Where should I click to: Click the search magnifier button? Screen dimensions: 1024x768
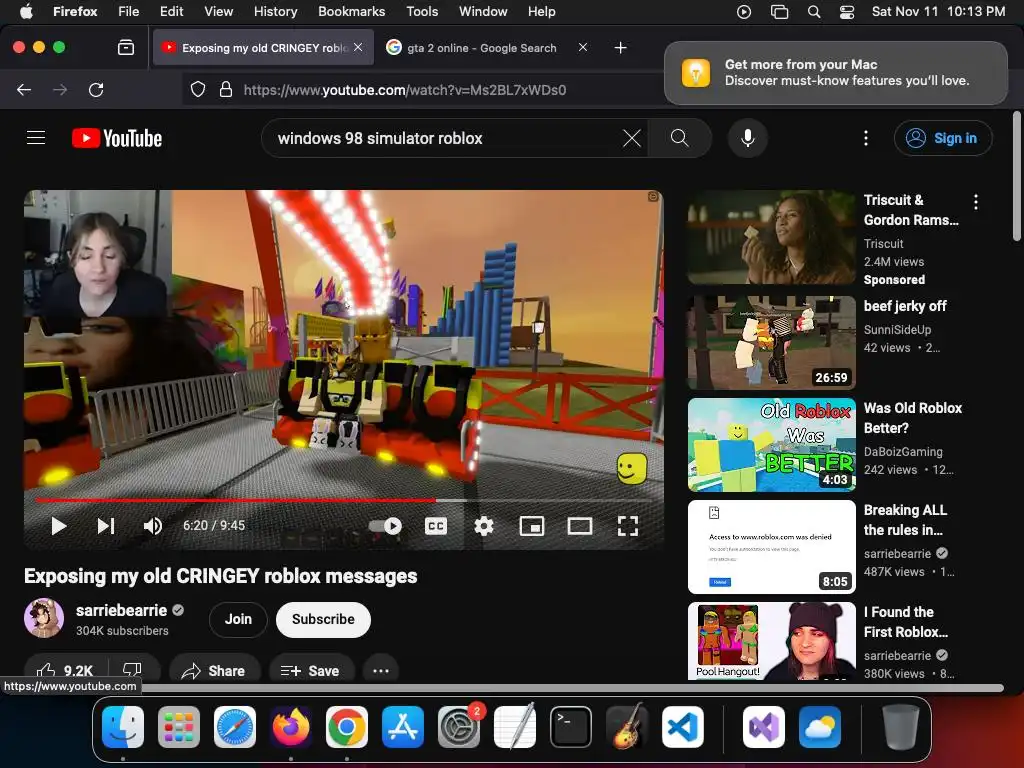tap(679, 138)
